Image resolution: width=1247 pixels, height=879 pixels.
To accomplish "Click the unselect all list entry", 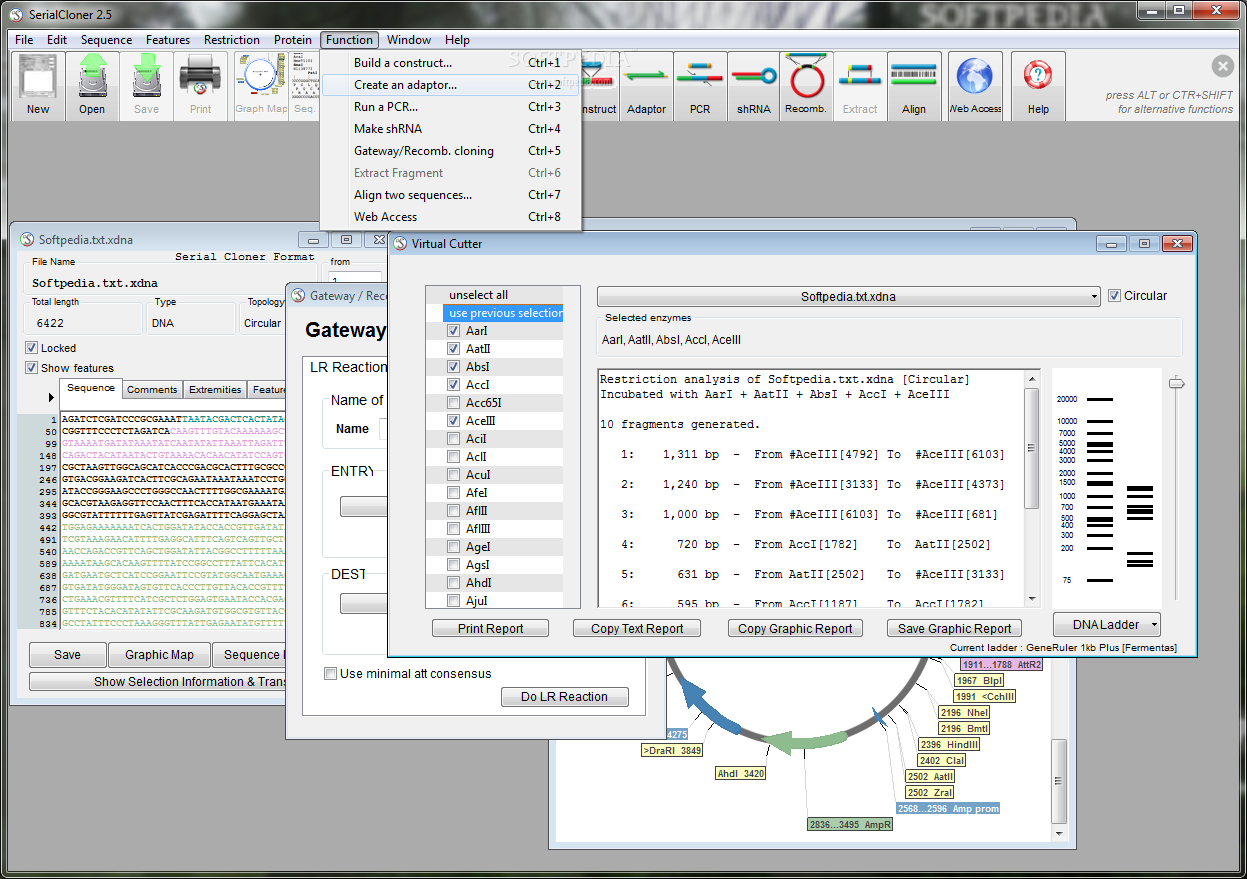I will coord(503,295).
